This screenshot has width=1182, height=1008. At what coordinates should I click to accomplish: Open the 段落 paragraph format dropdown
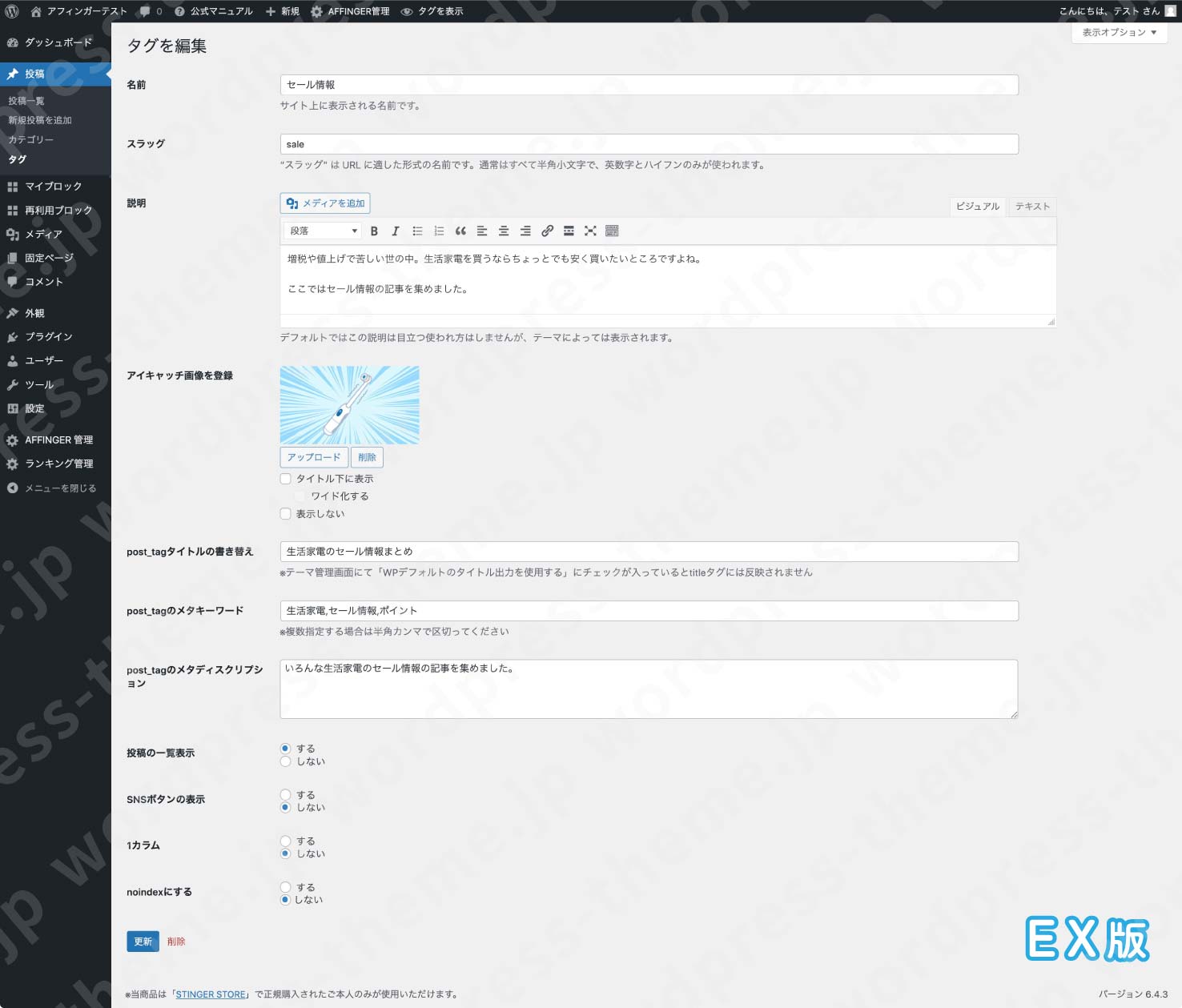click(x=320, y=231)
